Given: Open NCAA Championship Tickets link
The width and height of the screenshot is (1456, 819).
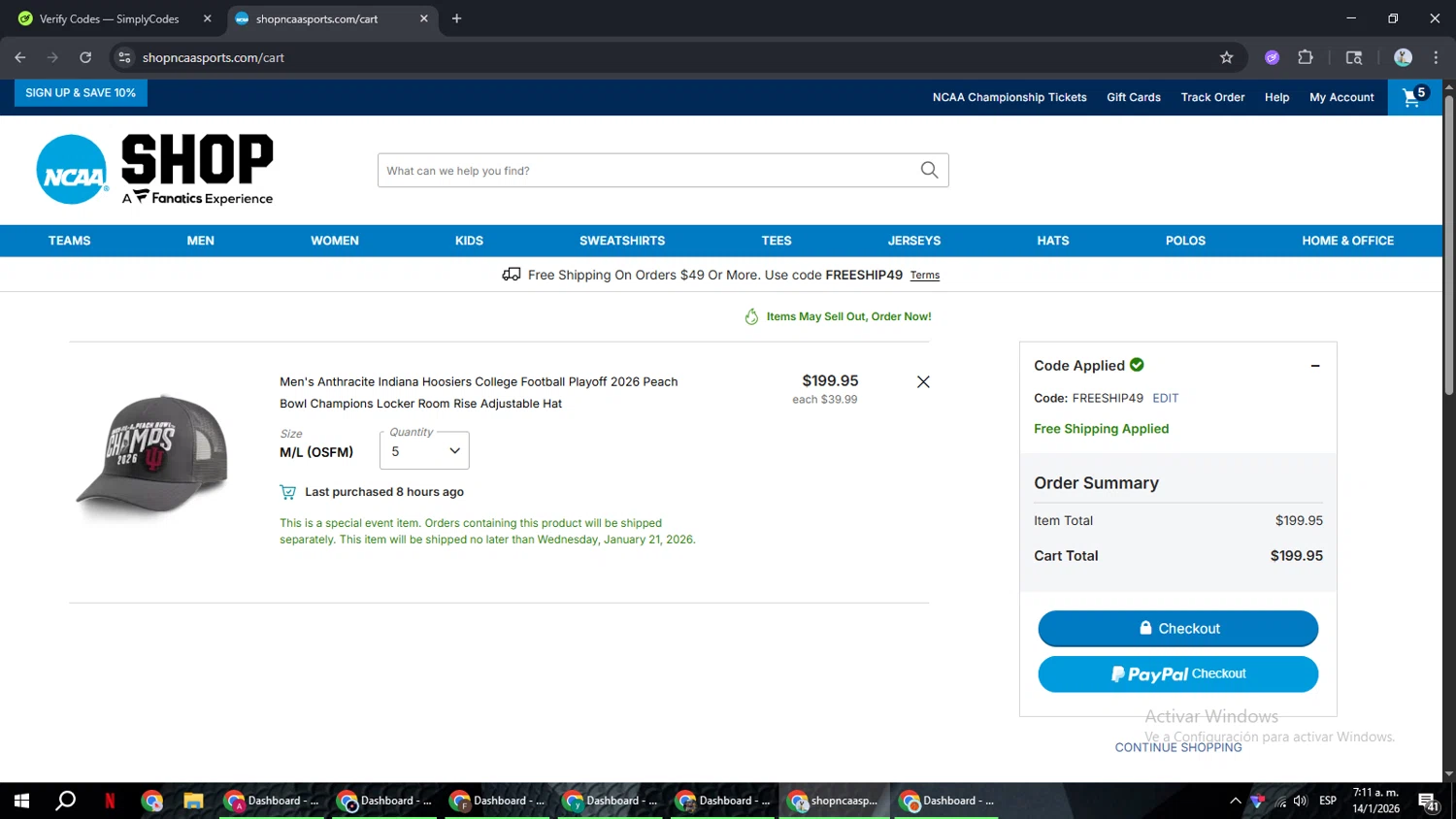Looking at the screenshot, I should click(x=1009, y=97).
